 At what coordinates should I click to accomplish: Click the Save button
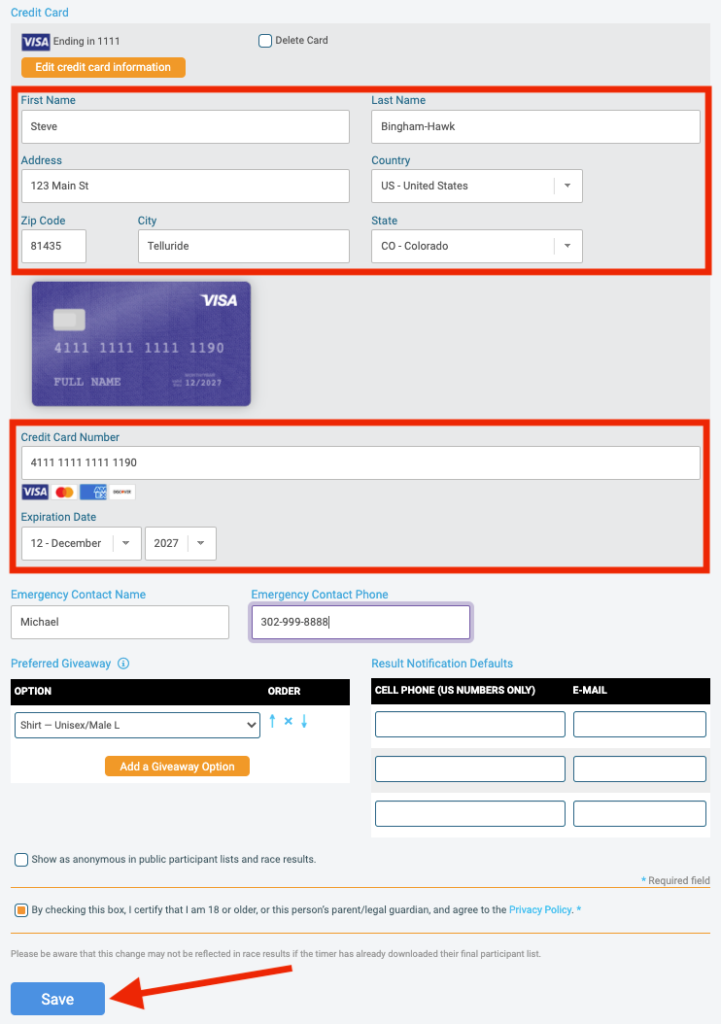coord(57,999)
